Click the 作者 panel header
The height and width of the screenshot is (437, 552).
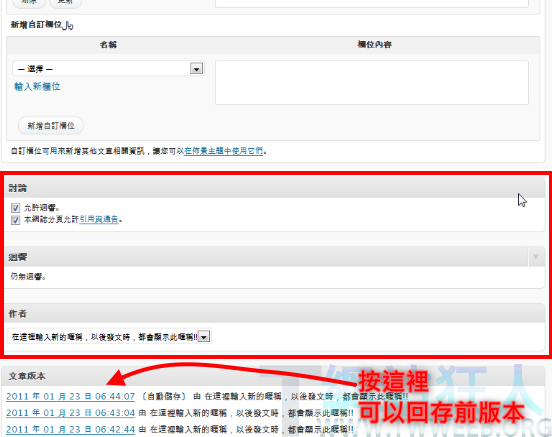coord(275,313)
